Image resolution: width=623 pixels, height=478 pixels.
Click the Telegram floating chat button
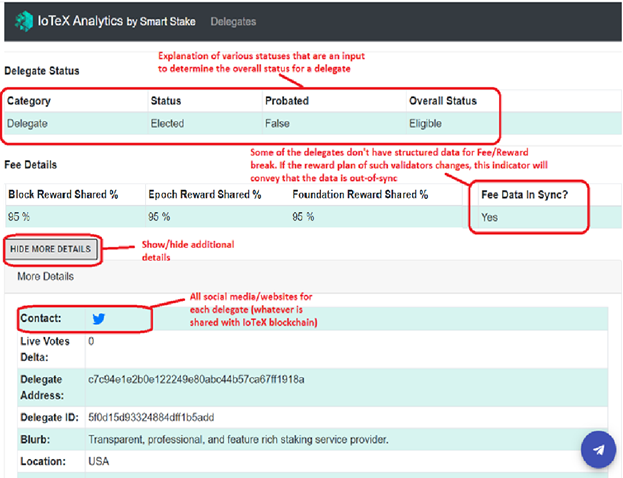point(598,449)
